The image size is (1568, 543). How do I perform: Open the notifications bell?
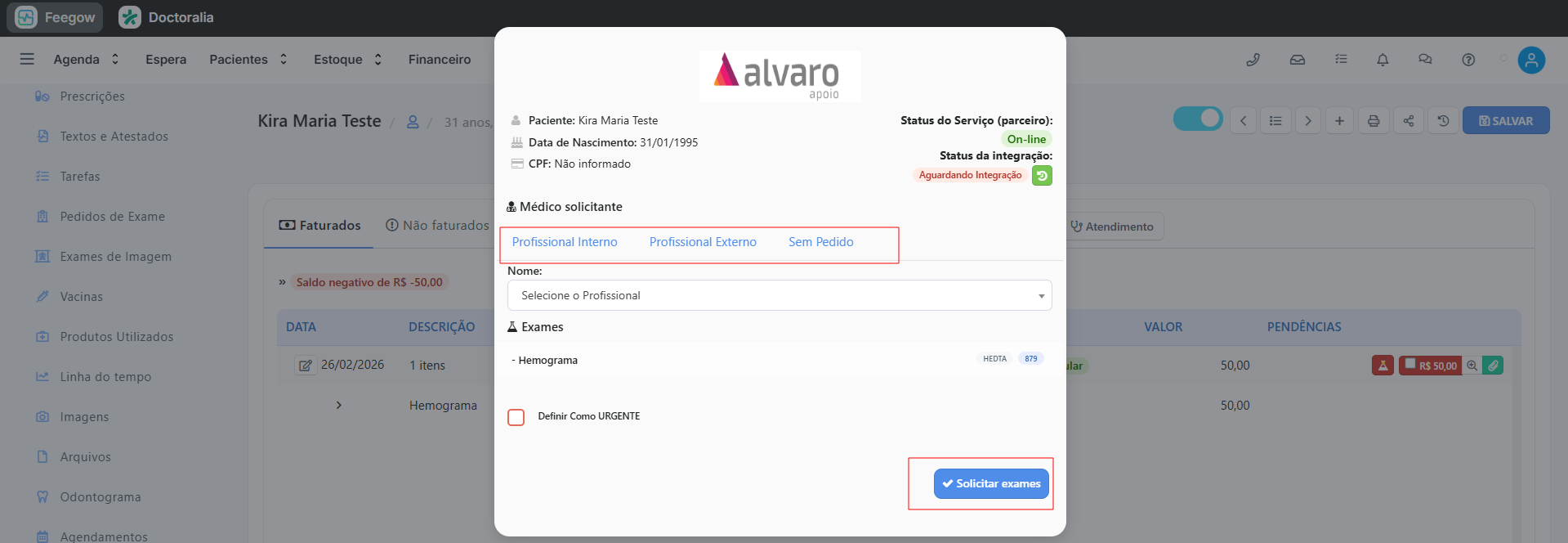tap(1383, 60)
